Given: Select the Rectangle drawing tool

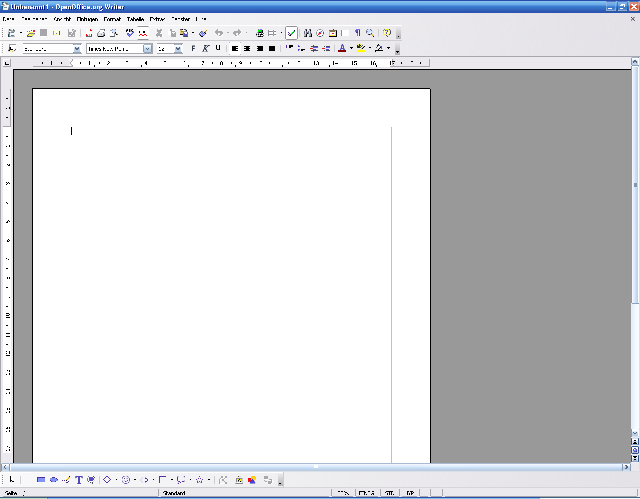Looking at the screenshot, I should (x=41, y=480).
